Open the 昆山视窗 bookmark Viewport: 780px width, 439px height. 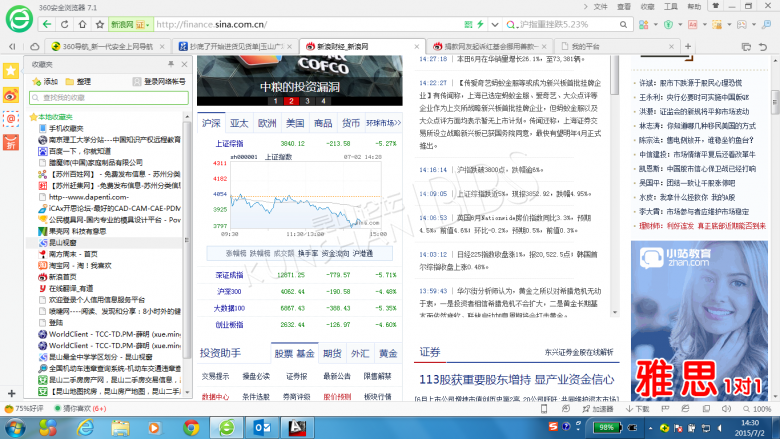click(x=63, y=243)
